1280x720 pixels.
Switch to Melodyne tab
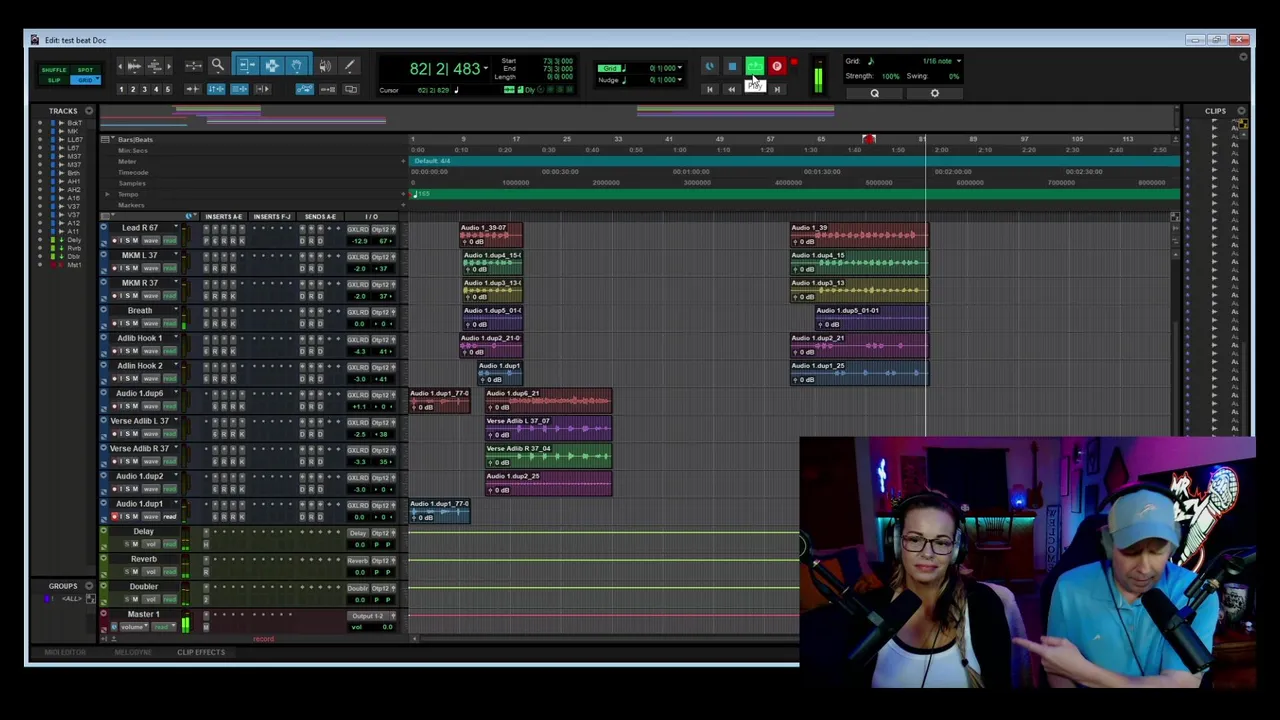[x=133, y=652]
